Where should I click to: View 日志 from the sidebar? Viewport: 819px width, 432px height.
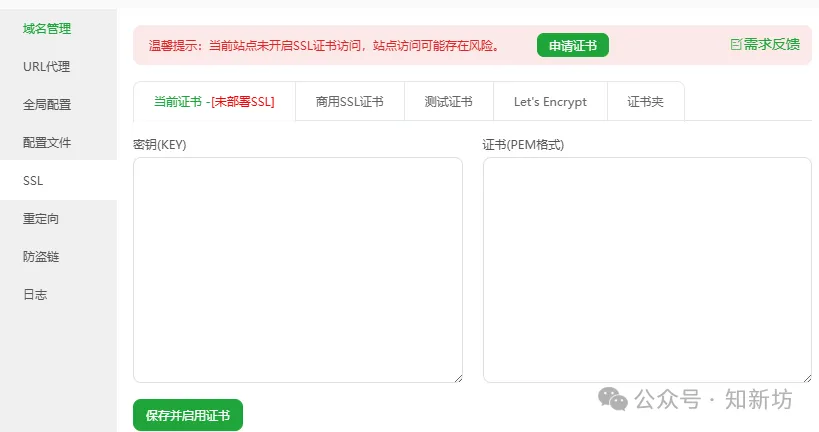coord(35,295)
